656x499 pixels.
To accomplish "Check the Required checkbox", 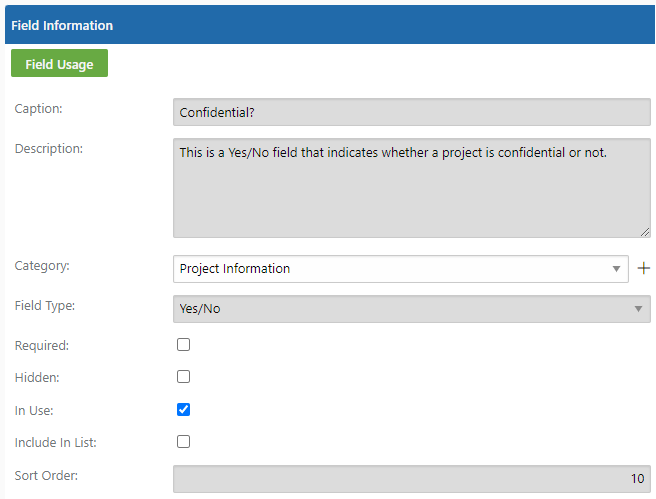I will (183, 345).
